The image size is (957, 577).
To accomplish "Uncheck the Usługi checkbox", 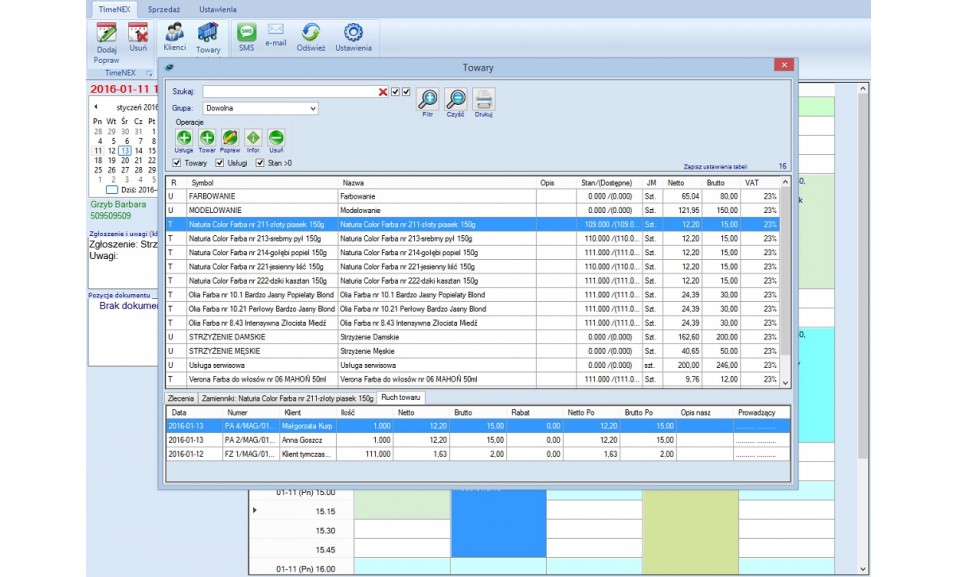I will click(x=220, y=163).
